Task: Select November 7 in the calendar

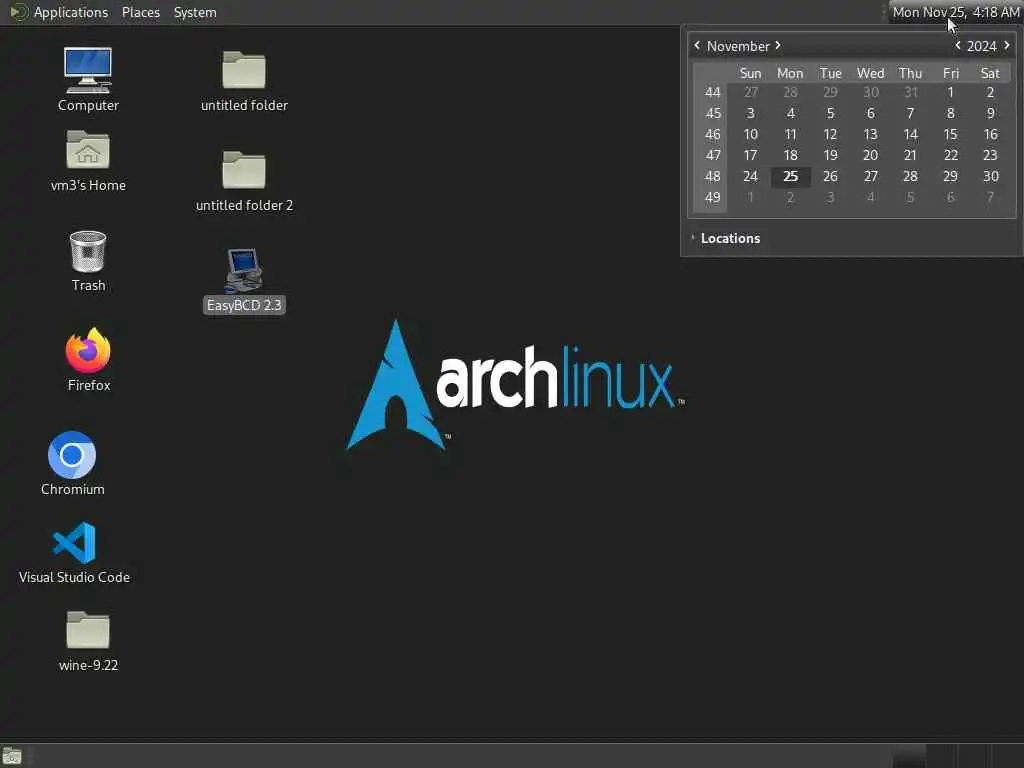Action: click(x=910, y=114)
